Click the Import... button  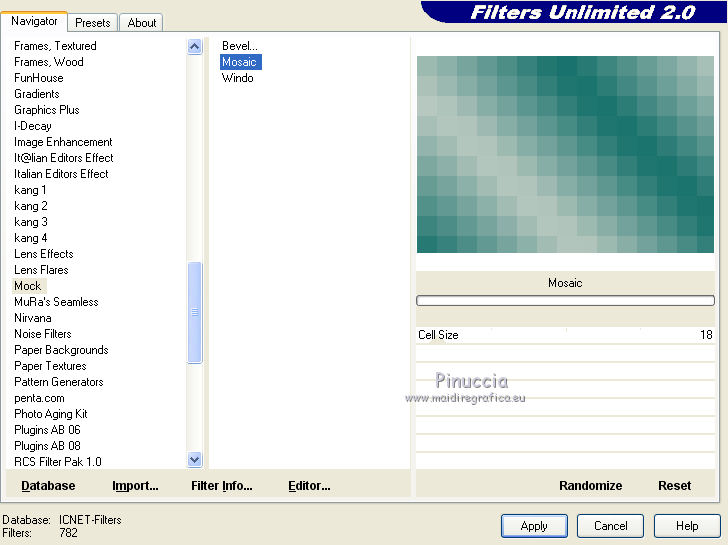[135, 486]
